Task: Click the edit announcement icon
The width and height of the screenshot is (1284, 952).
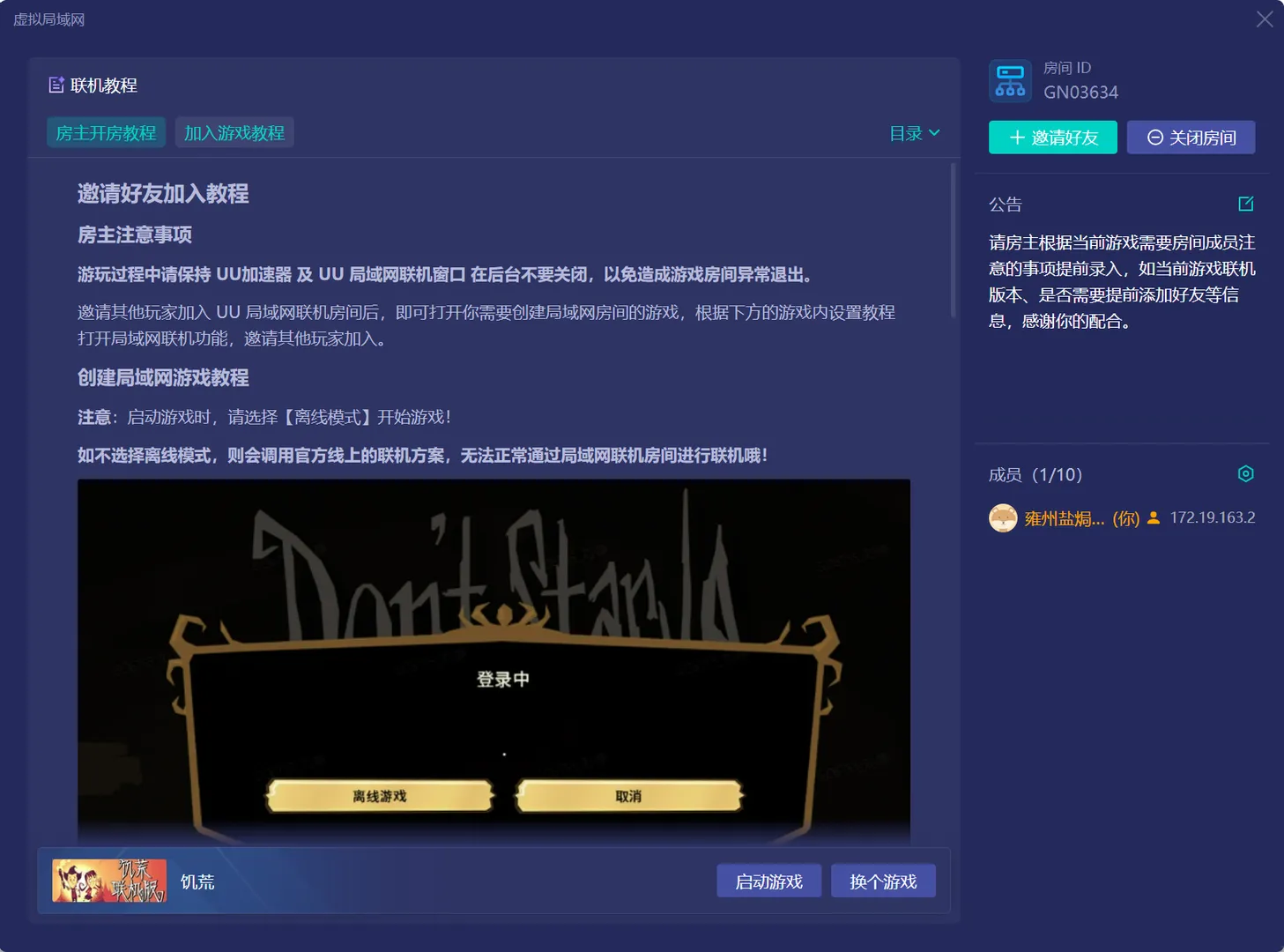Action: [1245, 204]
